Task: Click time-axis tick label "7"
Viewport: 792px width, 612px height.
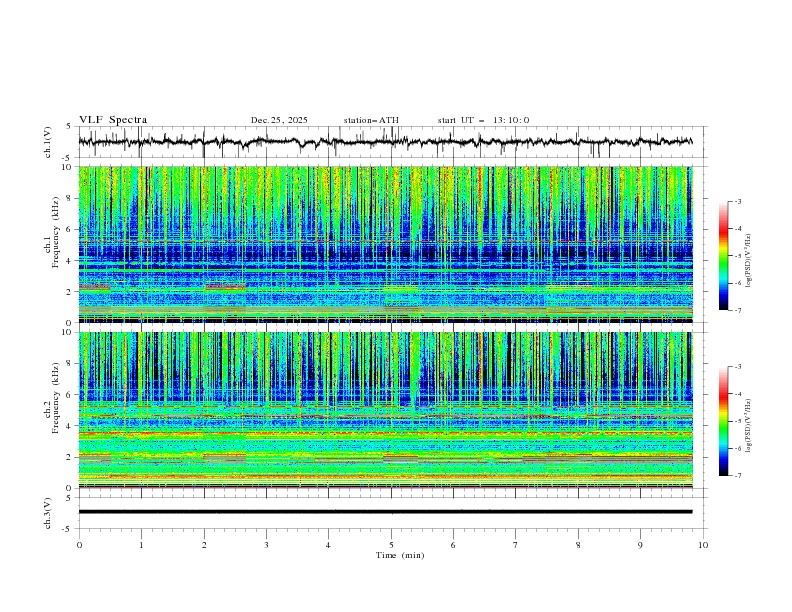Action: (516, 545)
